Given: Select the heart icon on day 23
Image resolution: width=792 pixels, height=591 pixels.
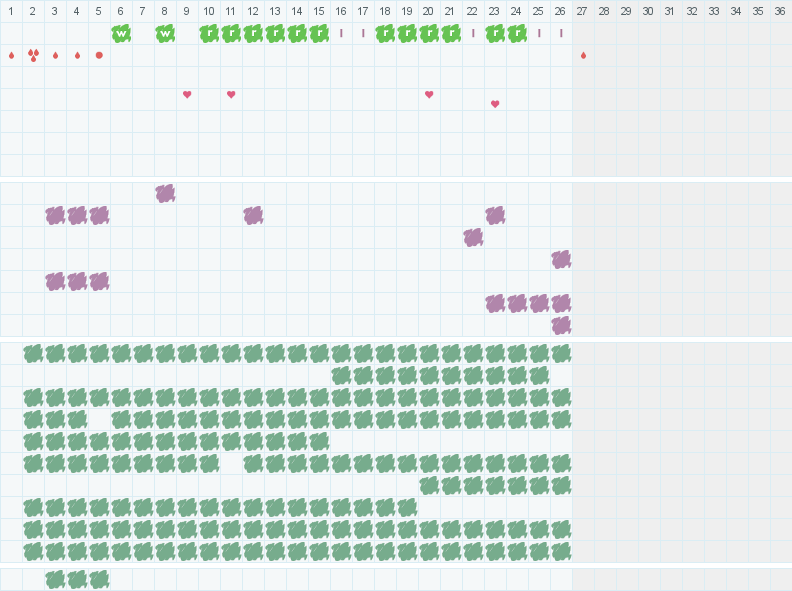Looking at the screenshot, I should click(495, 104).
